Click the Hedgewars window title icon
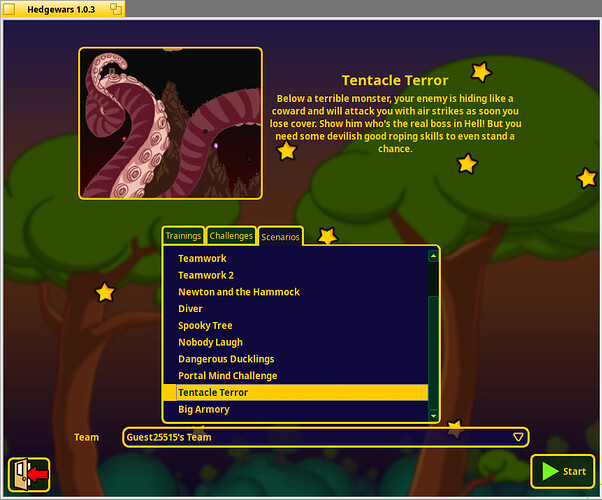 tap(9, 9)
